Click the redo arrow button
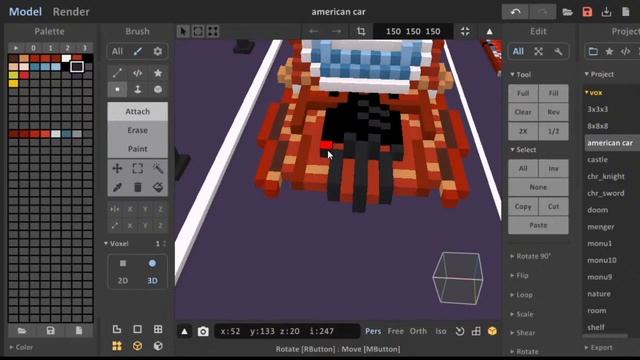The image size is (640, 360). coord(542,12)
